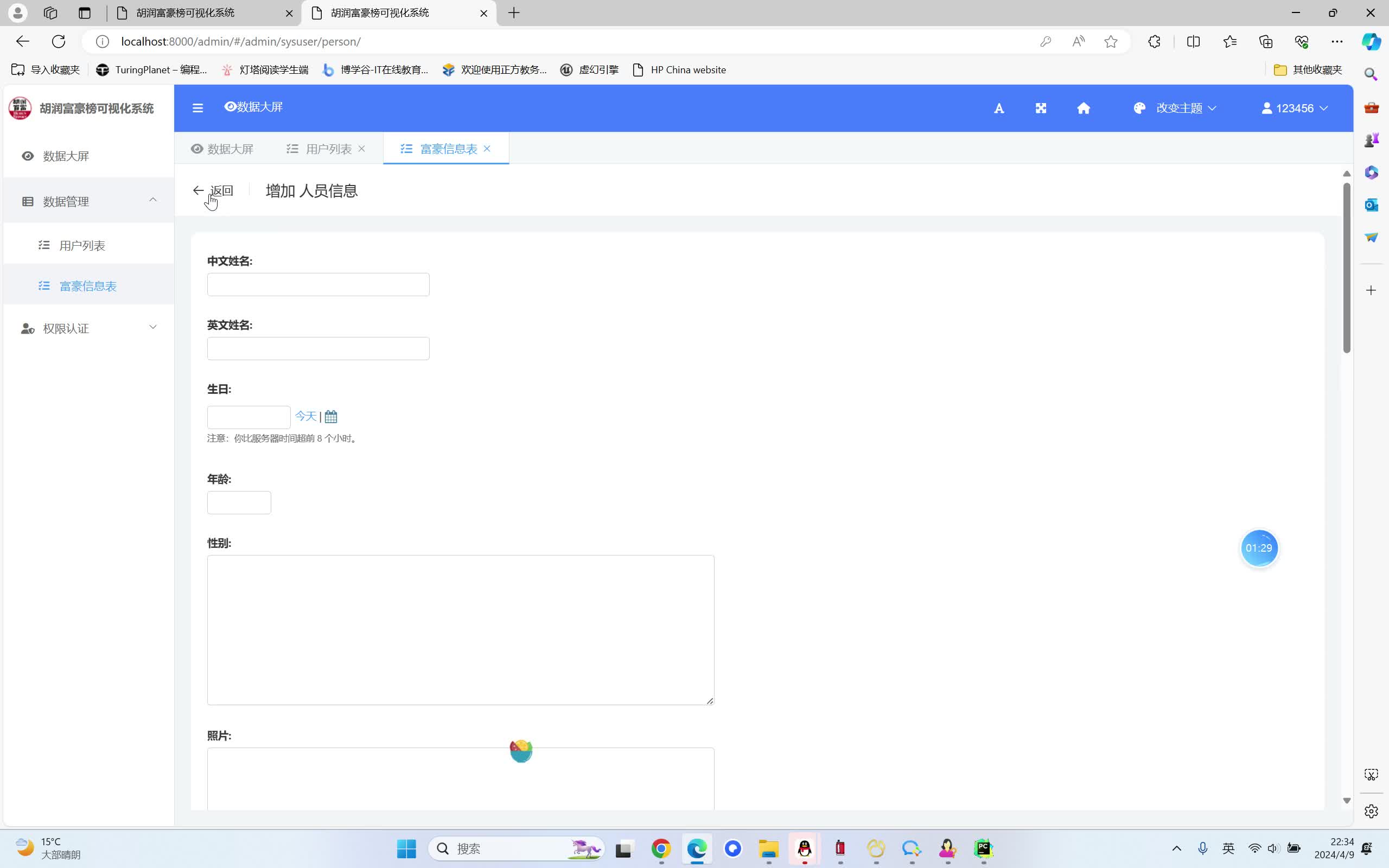Click the 中文姓名 input field
This screenshot has width=1389, height=868.
(x=318, y=285)
